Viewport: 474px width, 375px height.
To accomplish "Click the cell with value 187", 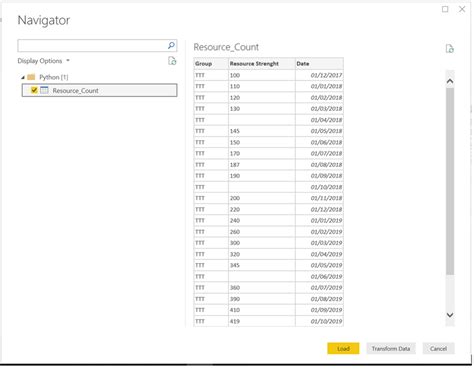I will [x=262, y=165].
